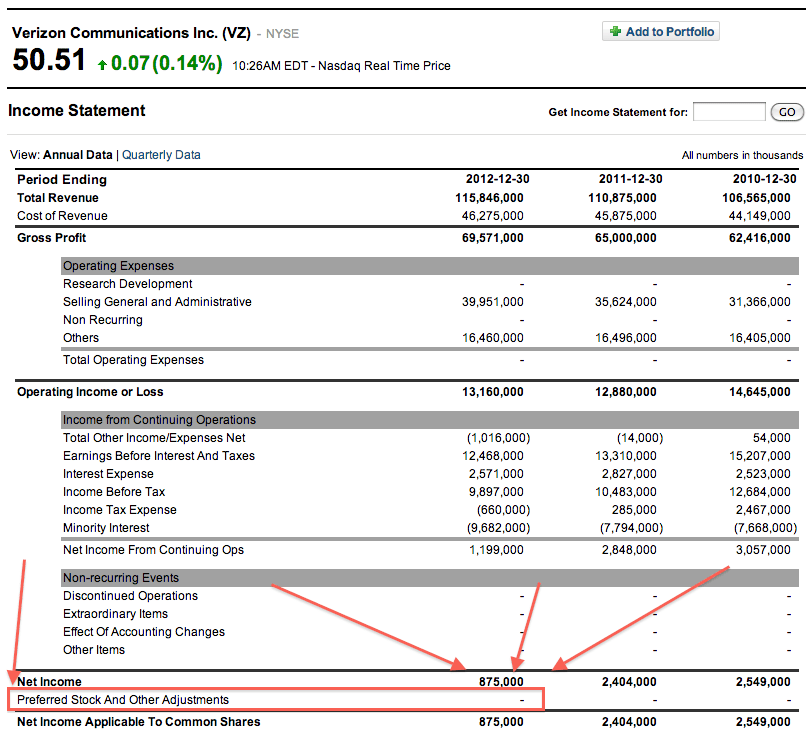This screenshot has height=737, width=806.
Task: Click Preferred Stock And Other Adjustments label
Action: click(x=123, y=700)
